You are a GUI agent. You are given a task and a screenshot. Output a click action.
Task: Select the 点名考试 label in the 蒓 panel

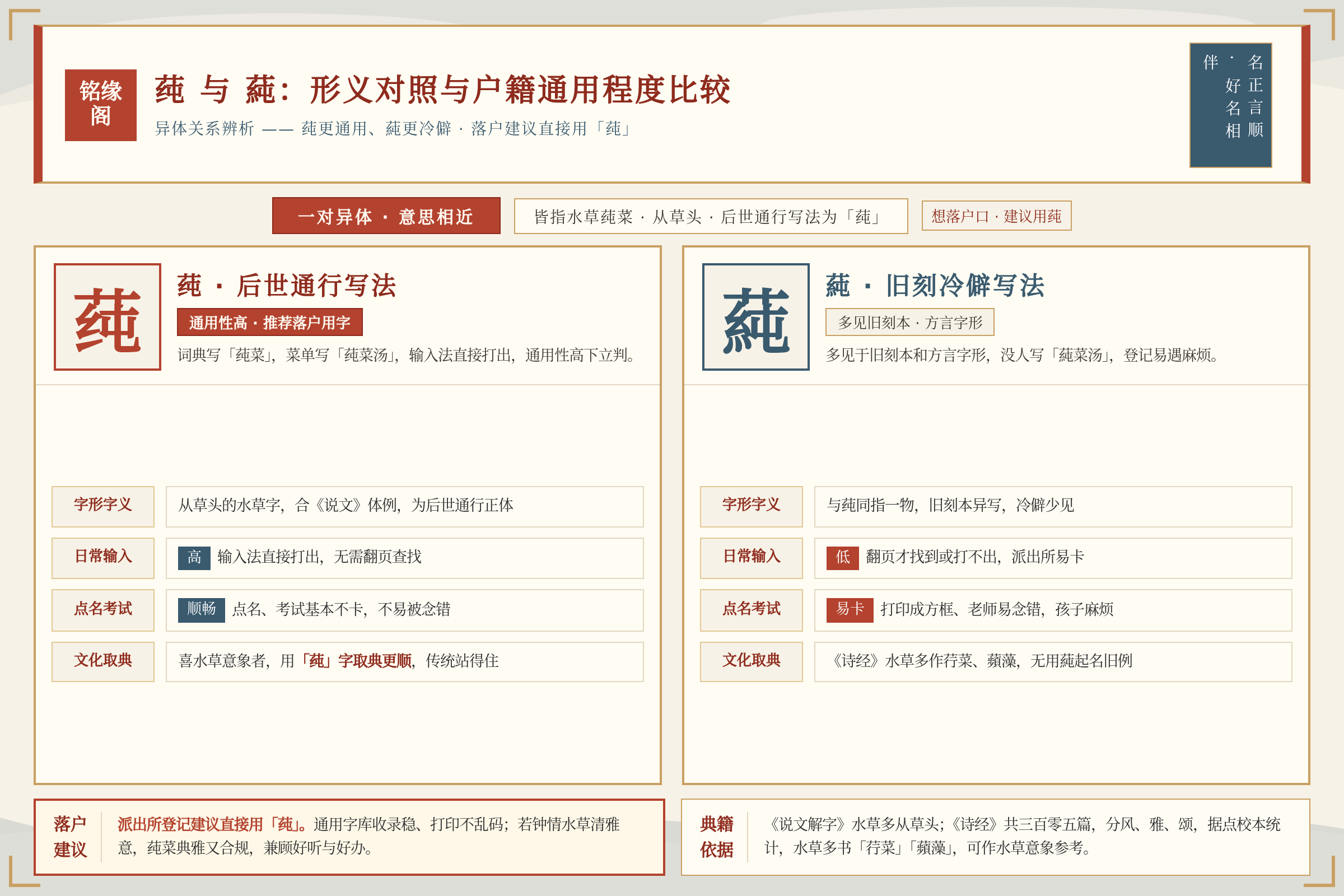tap(751, 610)
